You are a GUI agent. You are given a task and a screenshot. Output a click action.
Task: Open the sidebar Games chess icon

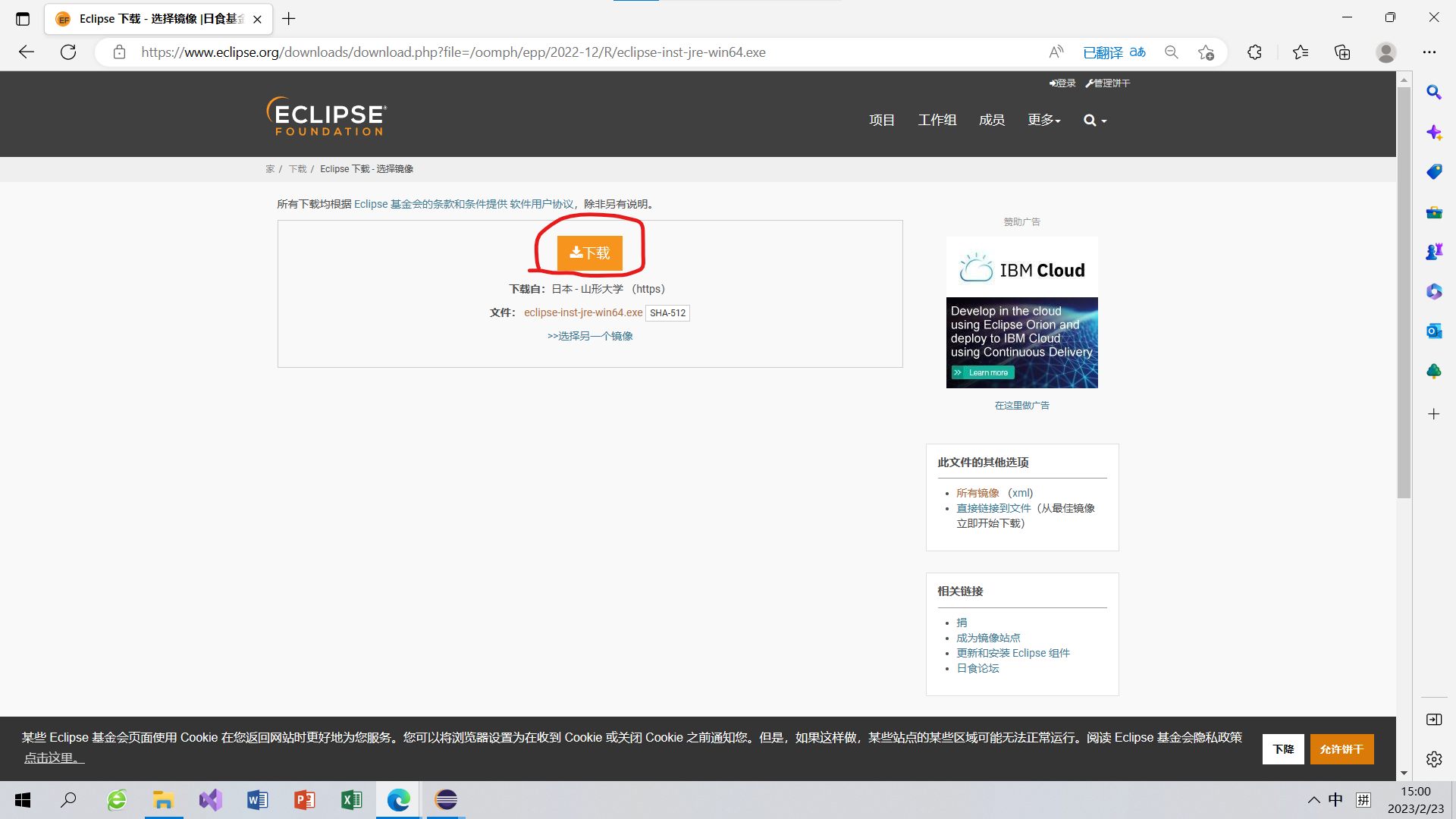[1433, 252]
